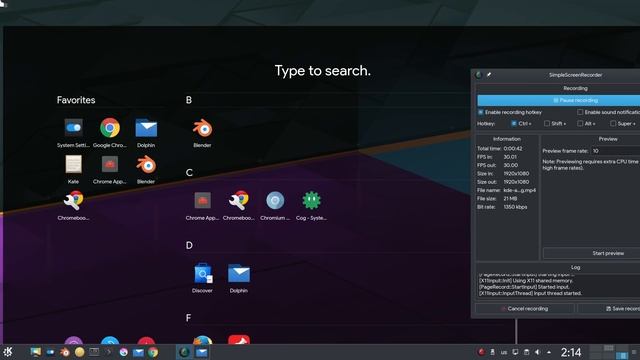Click the Preview frame rate field
Image resolution: width=640 pixels, height=360 pixels.
tap(616, 151)
